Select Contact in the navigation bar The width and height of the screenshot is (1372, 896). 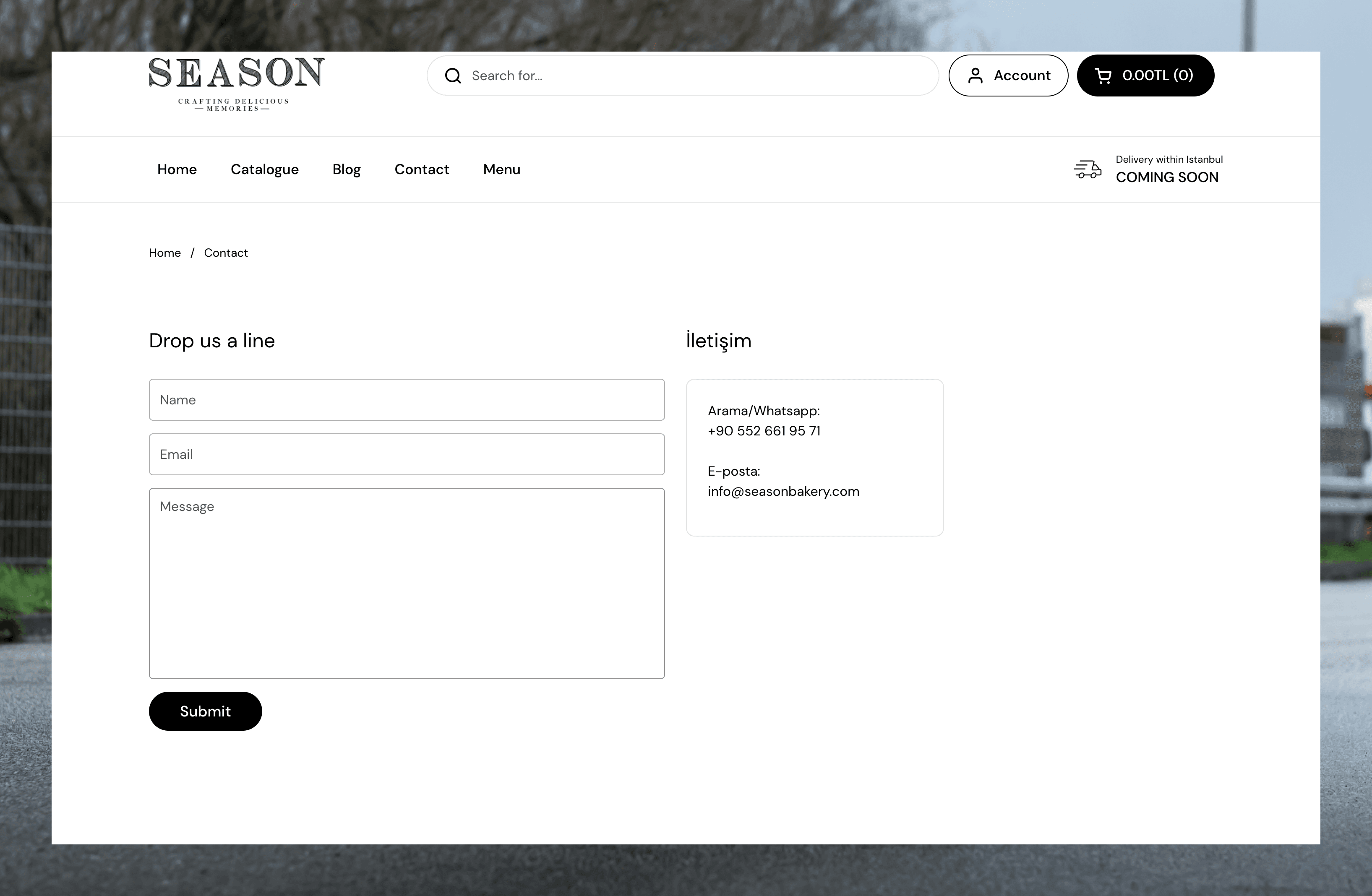coord(421,169)
